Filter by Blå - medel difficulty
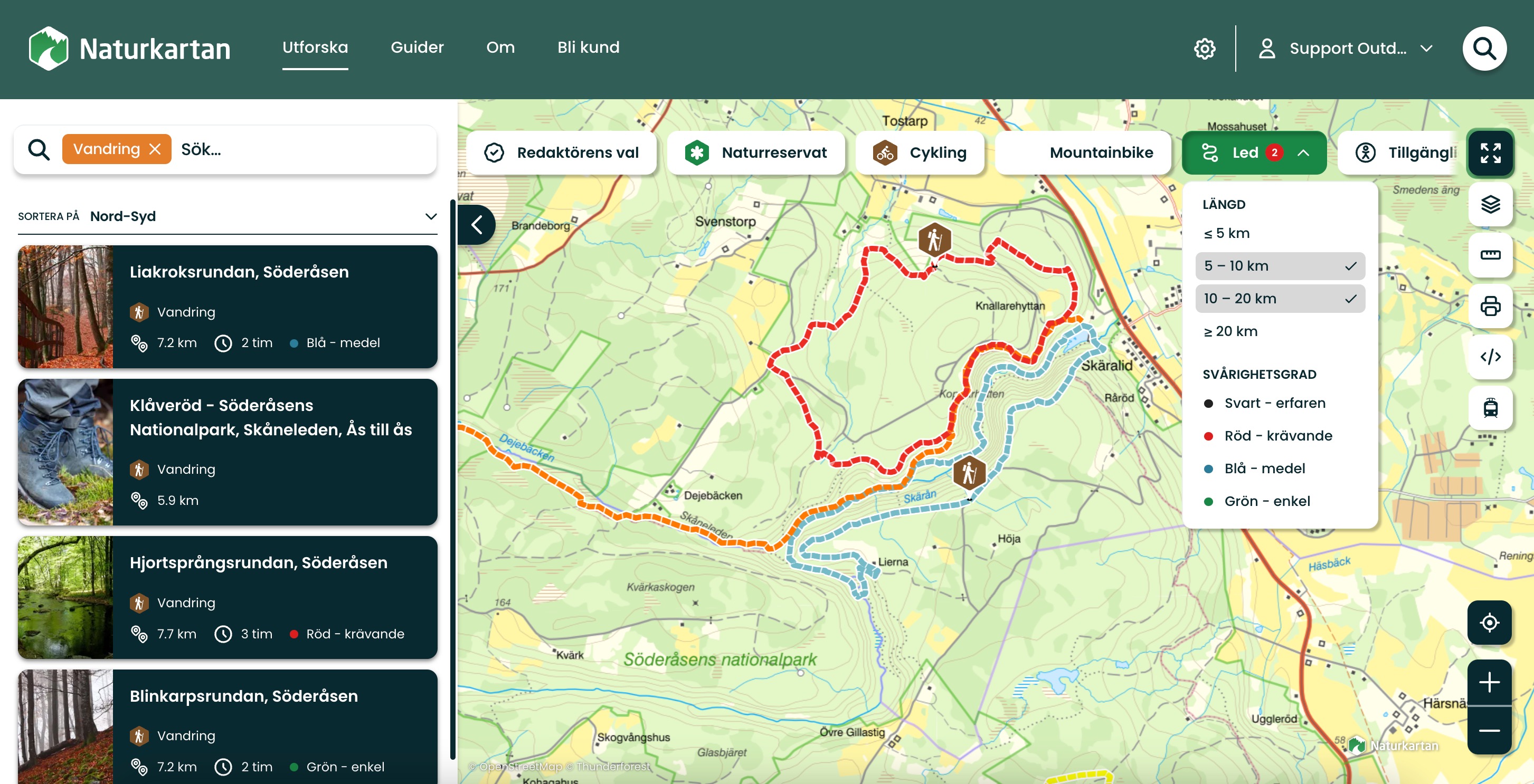This screenshot has height=784, width=1534. click(x=1254, y=469)
